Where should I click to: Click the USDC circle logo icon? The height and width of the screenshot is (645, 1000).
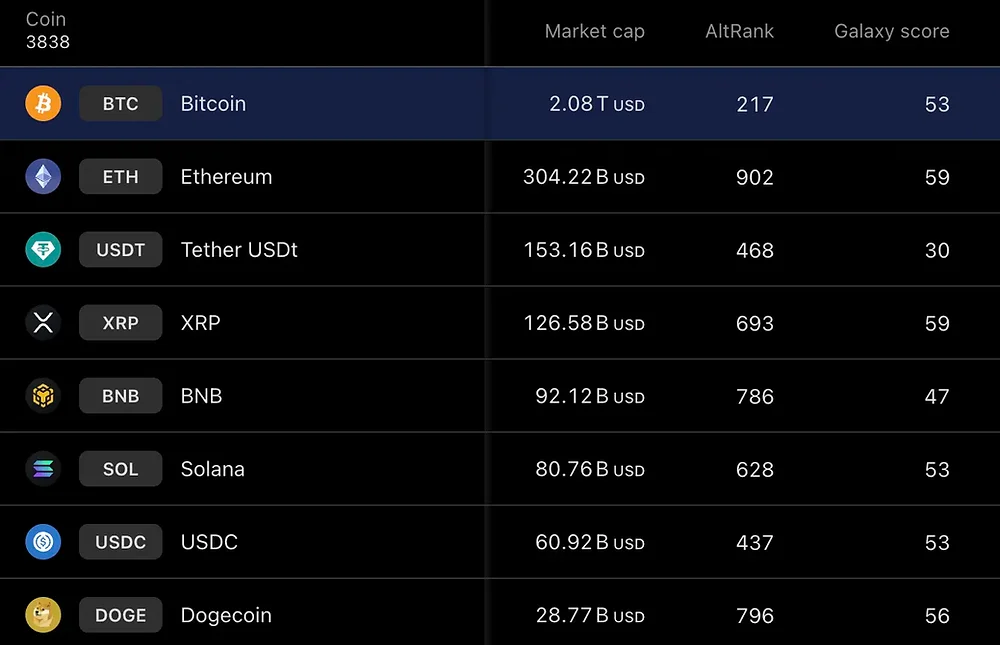point(42,541)
